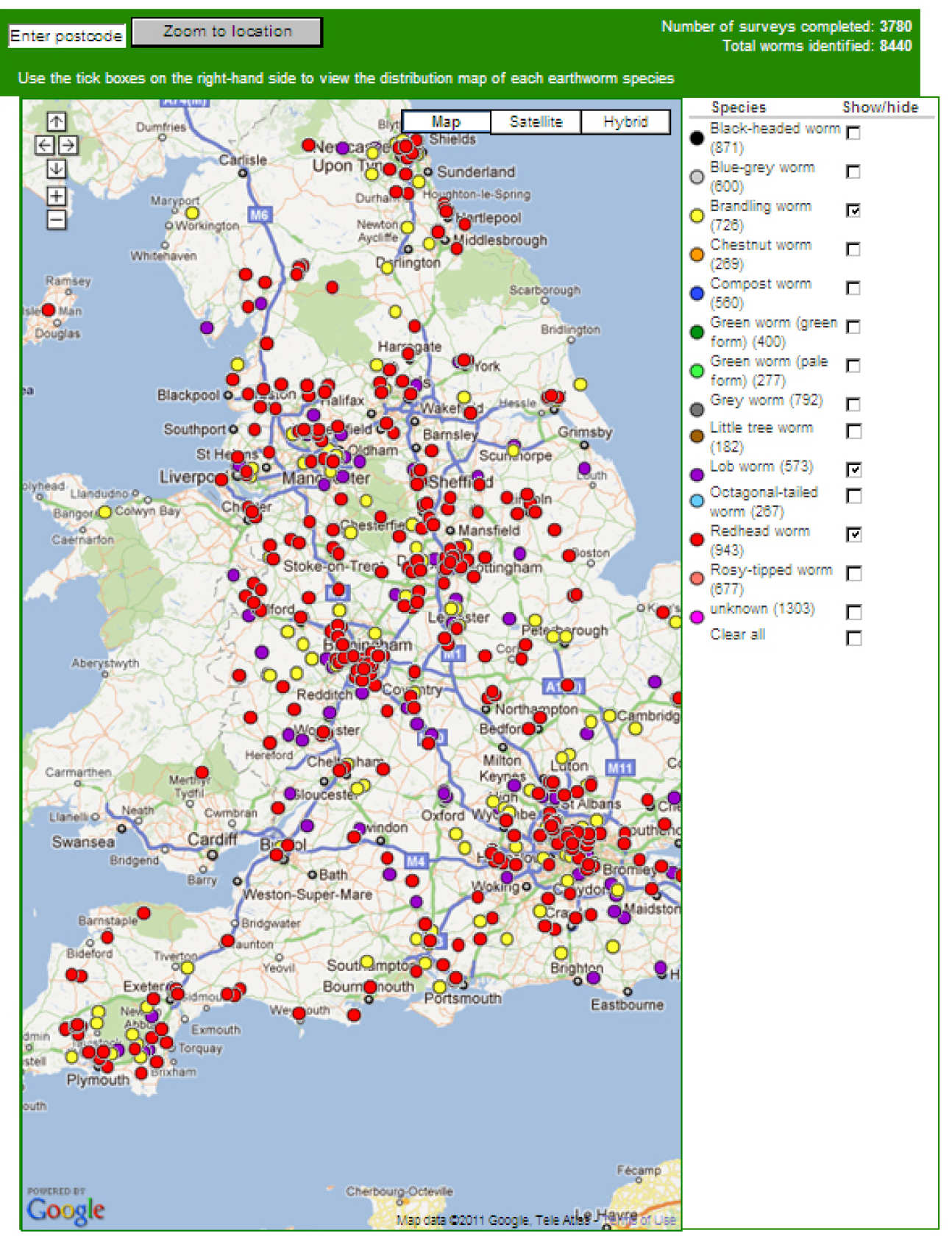This screenshot has width=952, height=1236.
Task: Hide Lob worm distribution markers
Action: pyautogui.click(x=853, y=469)
